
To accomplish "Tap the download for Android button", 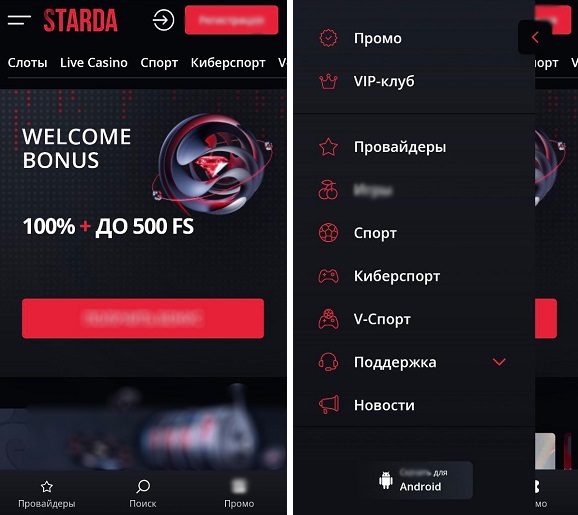I will (414, 480).
